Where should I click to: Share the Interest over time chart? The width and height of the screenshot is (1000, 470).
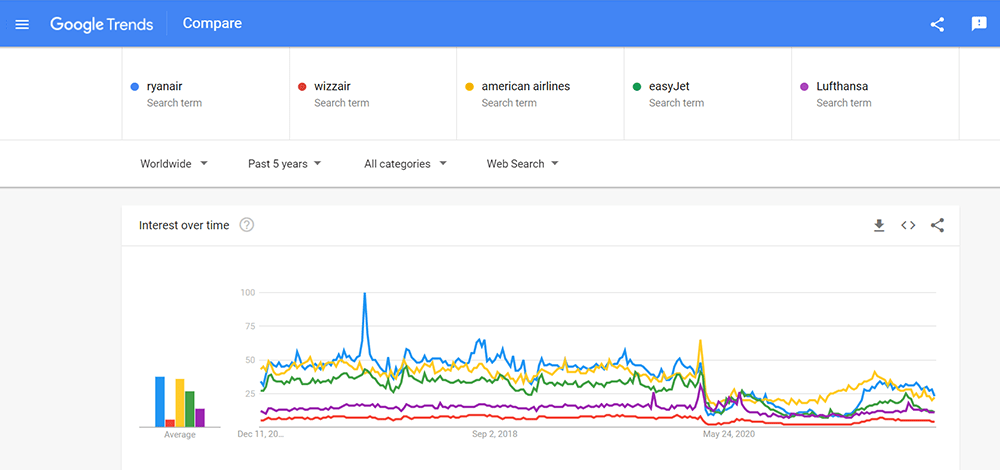point(937,225)
